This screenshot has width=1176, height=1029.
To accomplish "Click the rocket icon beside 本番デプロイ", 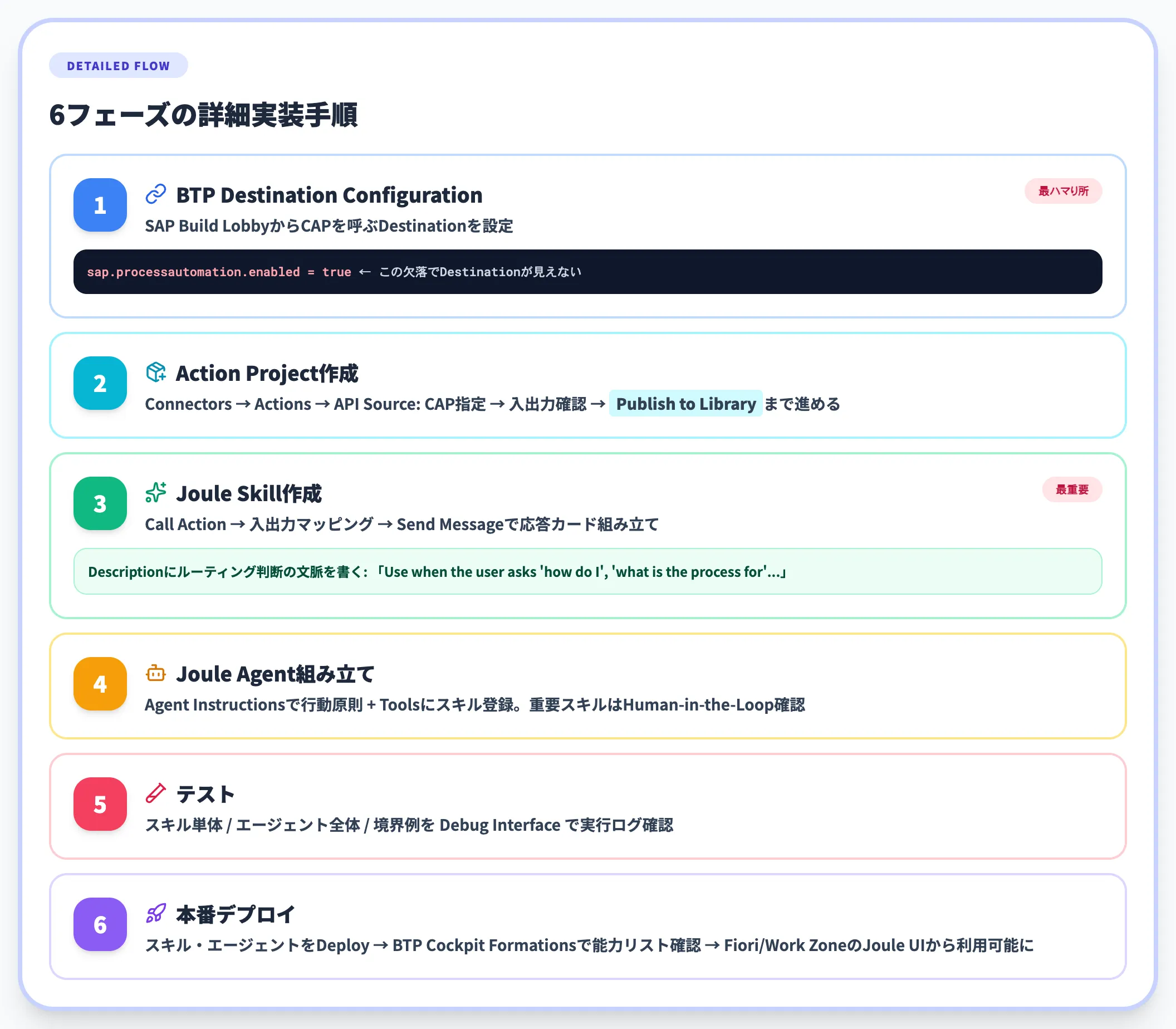I will pyautogui.click(x=155, y=914).
